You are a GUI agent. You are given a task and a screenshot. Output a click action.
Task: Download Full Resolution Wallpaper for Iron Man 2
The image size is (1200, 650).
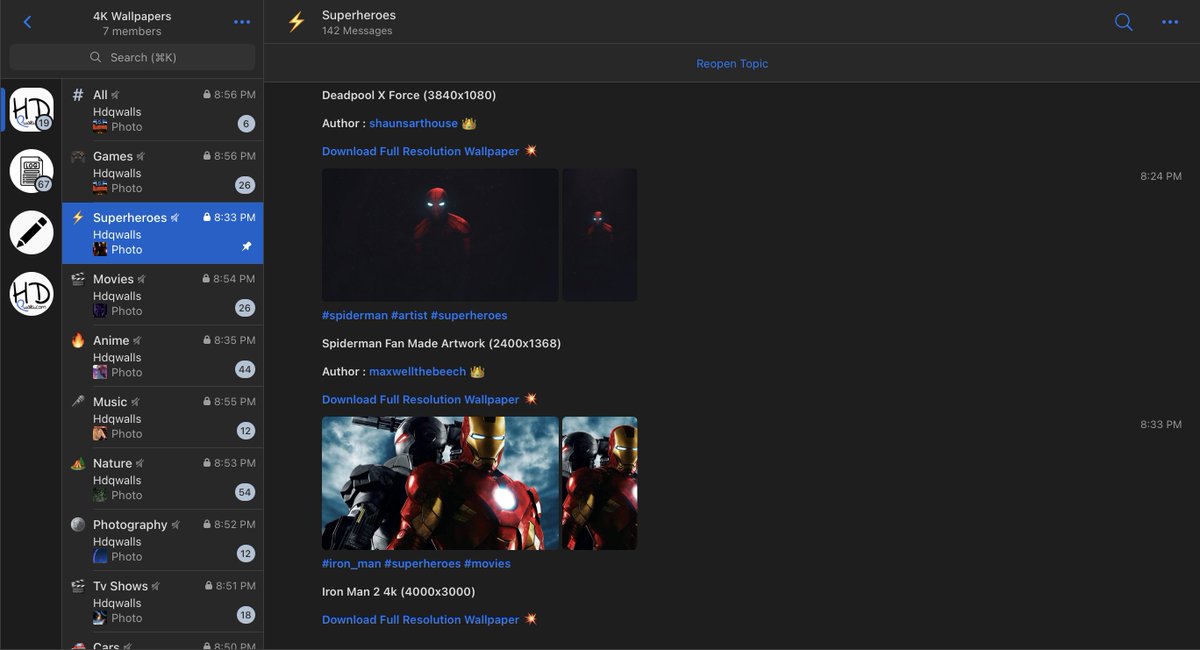click(421, 619)
